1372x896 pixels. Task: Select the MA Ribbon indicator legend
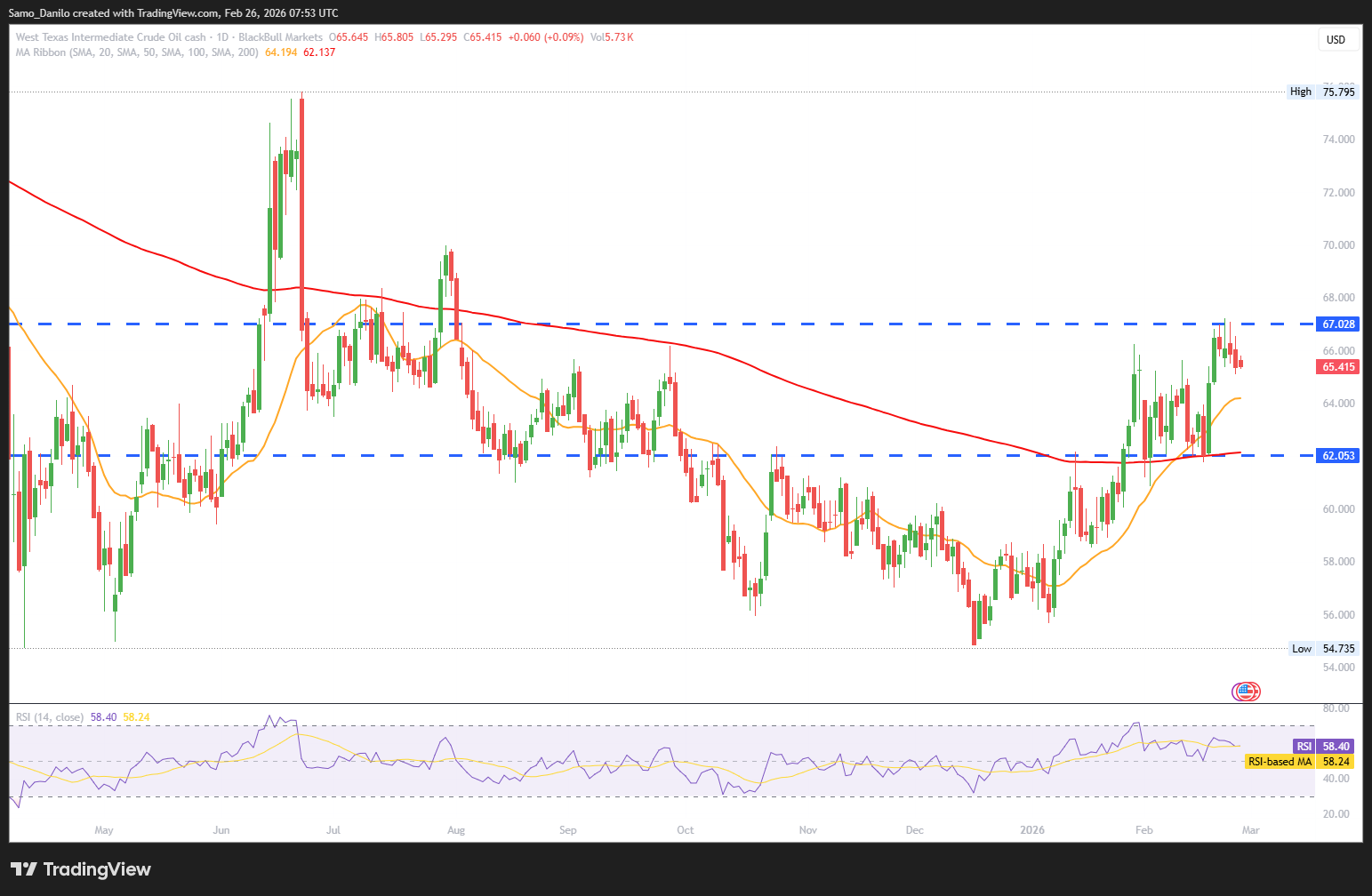(x=137, y=52)
